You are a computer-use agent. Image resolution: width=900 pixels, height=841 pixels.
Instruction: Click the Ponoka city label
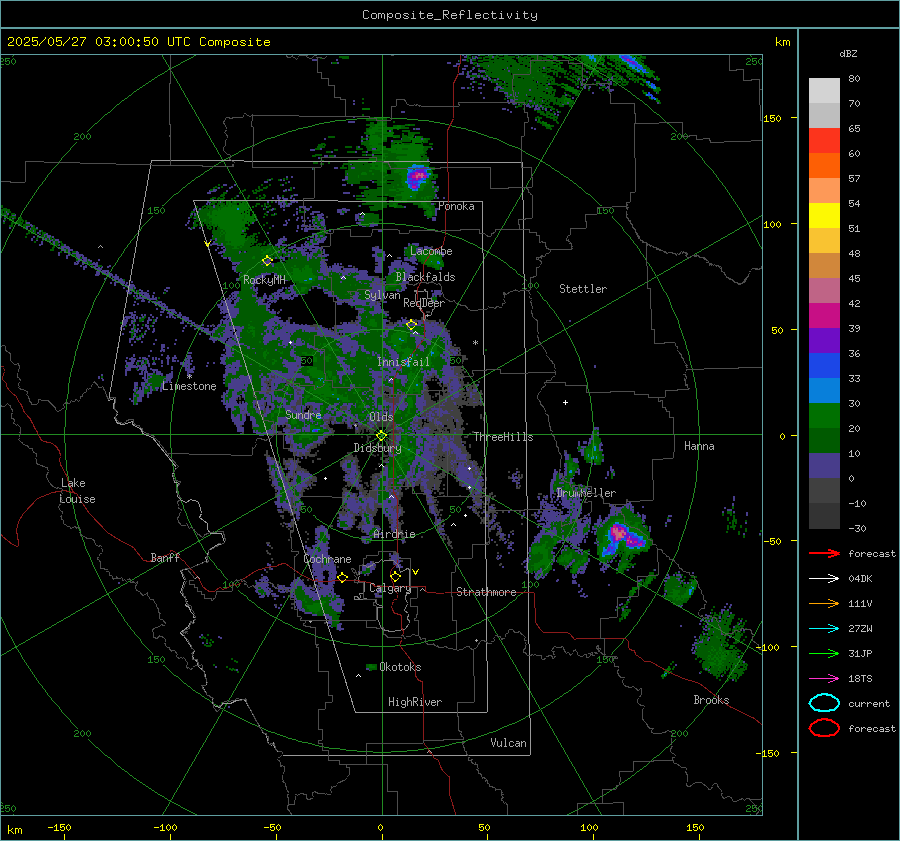tap(456, 206)
